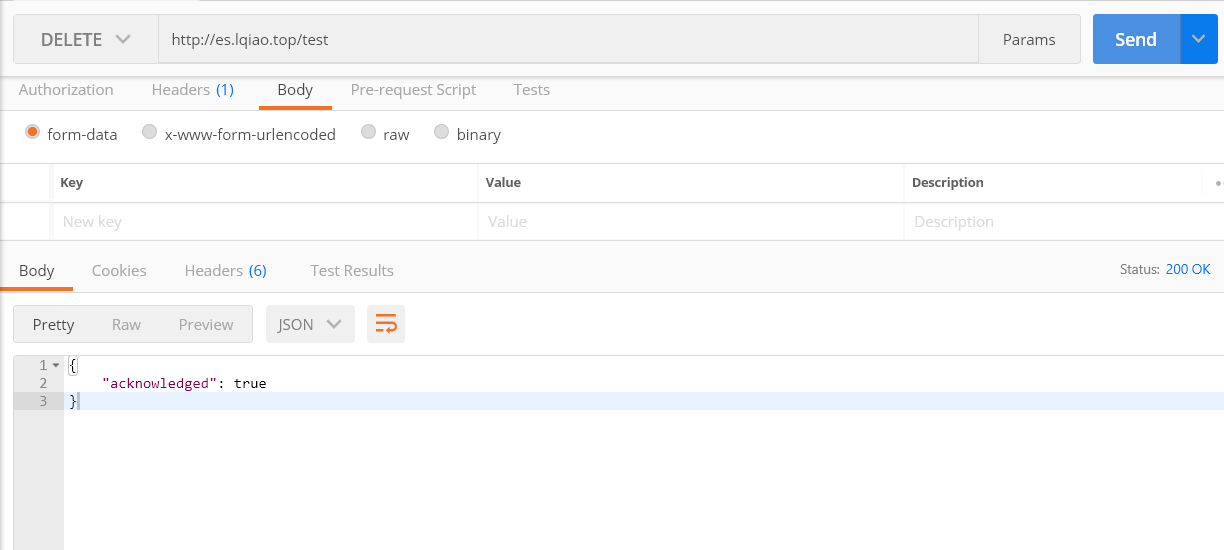Click the Params button
This screenshot has width=1224, height=550.
click(x=1029, y=40)
